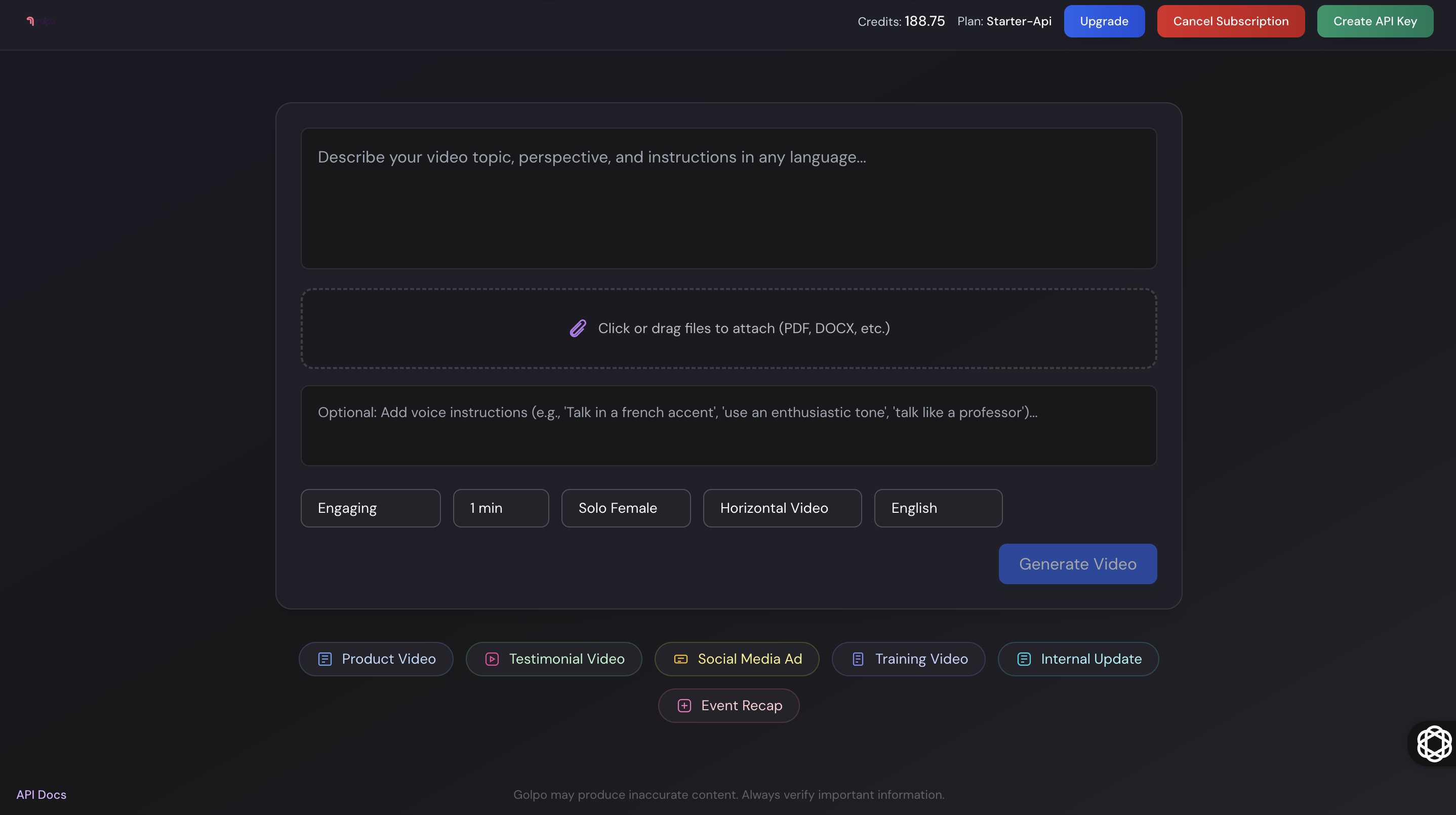The height and width of the screenshot is (815, 1456).
Task: Expand the Solo Female voice dropdown
Action: tap(626, 508)
